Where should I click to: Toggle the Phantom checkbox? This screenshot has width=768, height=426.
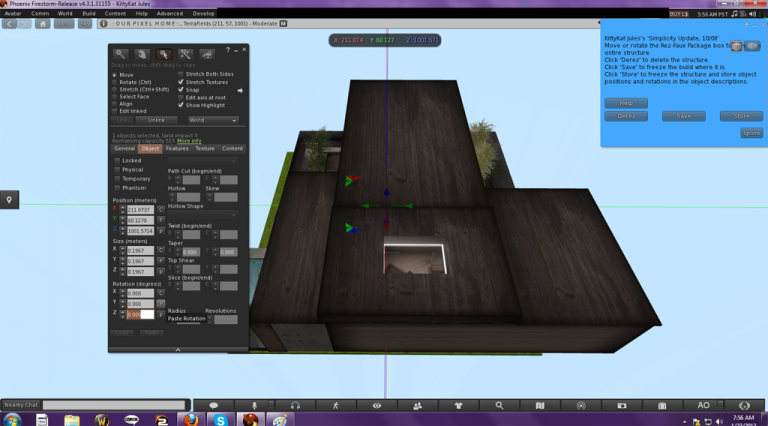tap(117, 188)
